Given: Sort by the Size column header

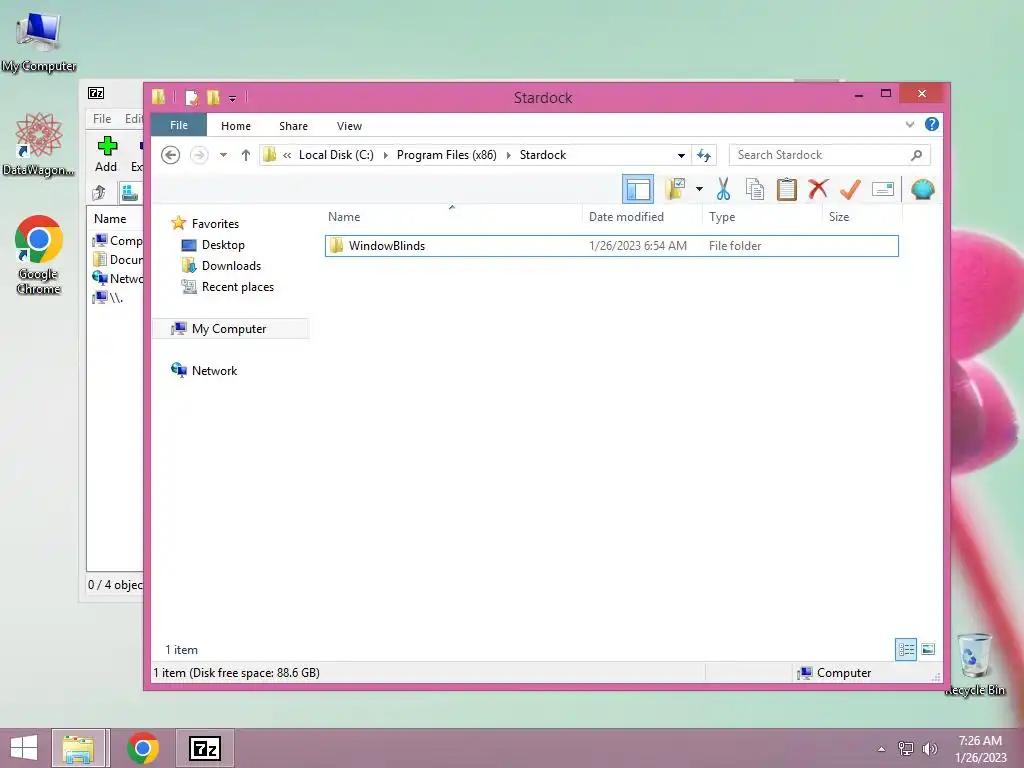Looking at the screenshot, I should point(839,217).
